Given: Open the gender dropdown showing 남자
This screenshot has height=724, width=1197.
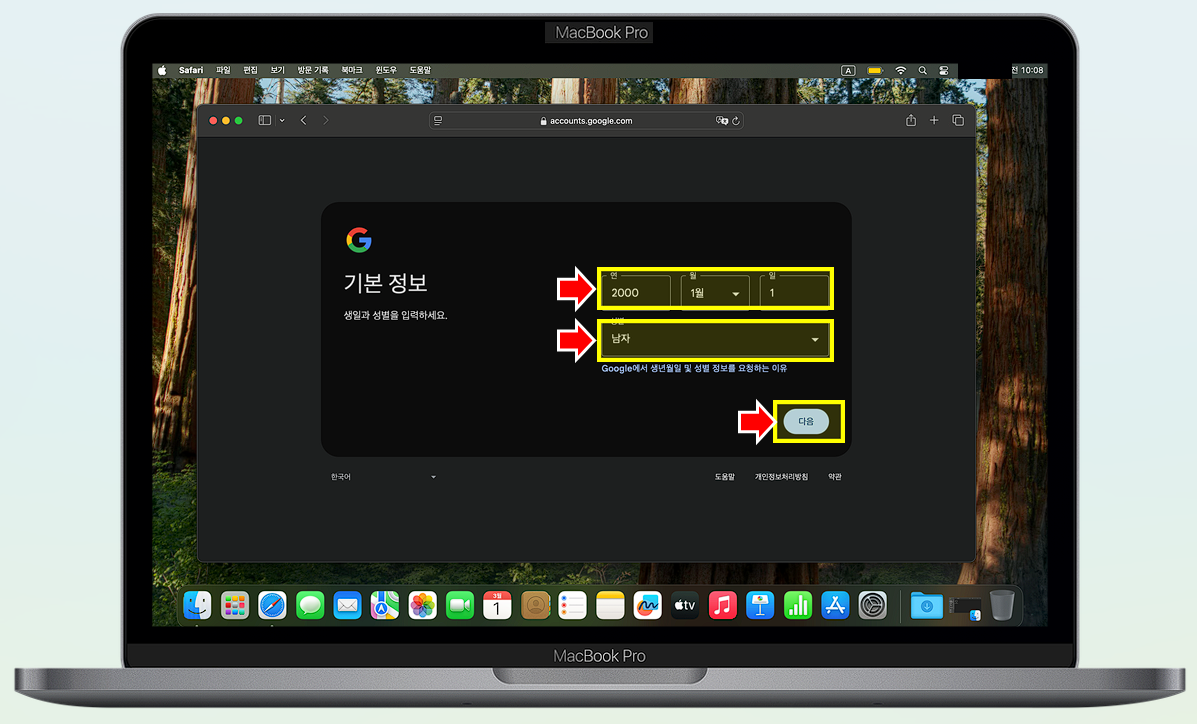Looking at the screenshot, I should click(x=715, y=339).
